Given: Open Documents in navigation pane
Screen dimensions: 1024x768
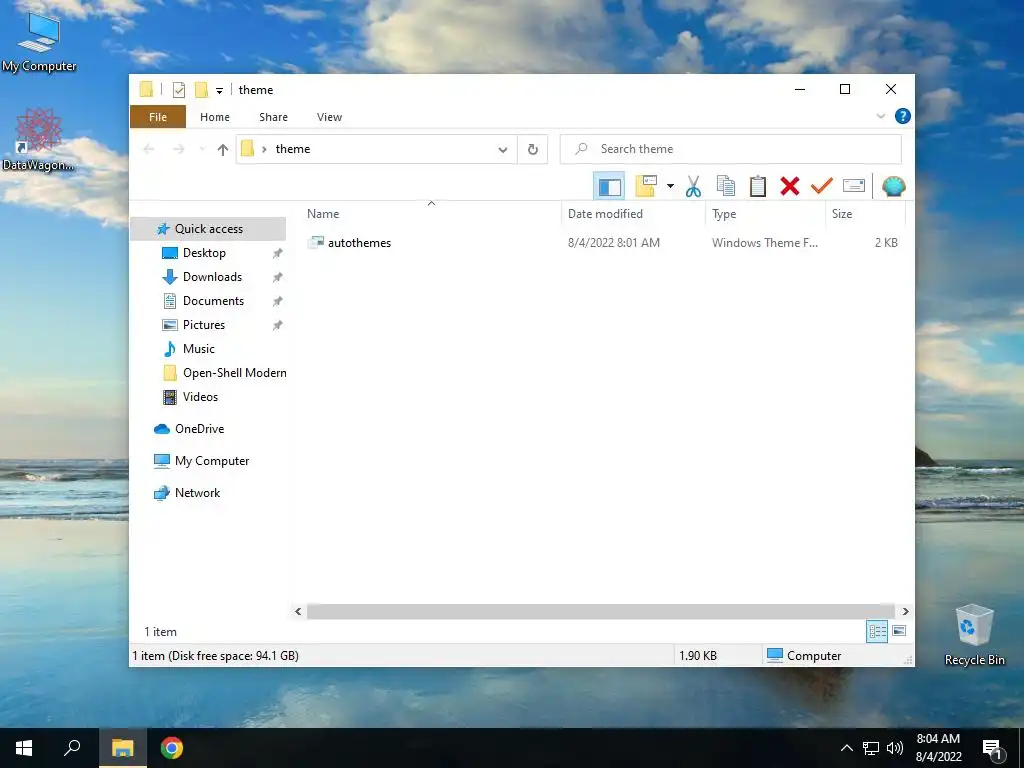Looking at the screenshot, I should (x=214, y=301).
